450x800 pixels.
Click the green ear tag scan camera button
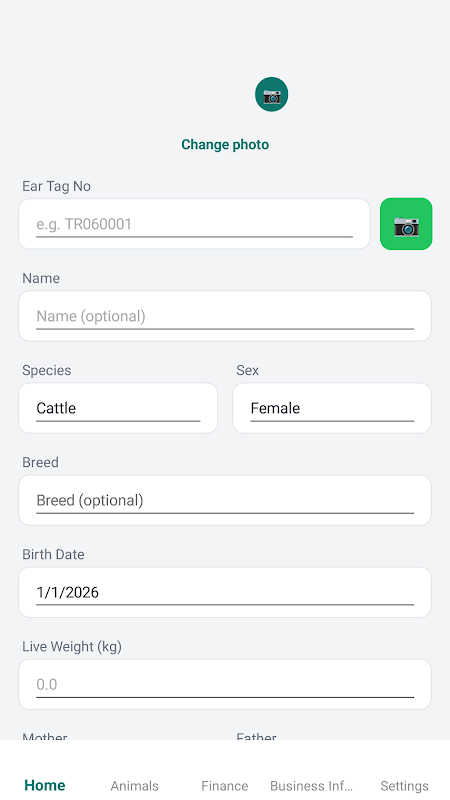tap(406, 224)
